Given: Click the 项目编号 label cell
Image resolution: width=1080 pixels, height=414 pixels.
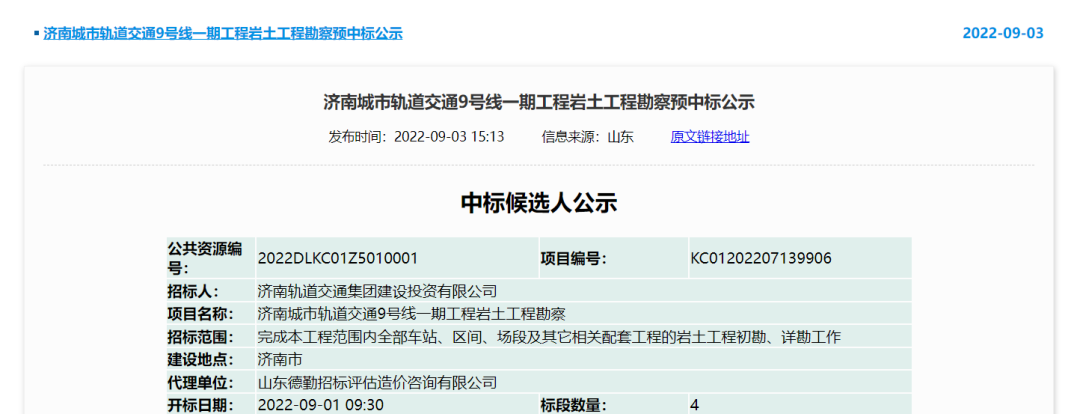Looking at the screenshot, I should (614, 258).
